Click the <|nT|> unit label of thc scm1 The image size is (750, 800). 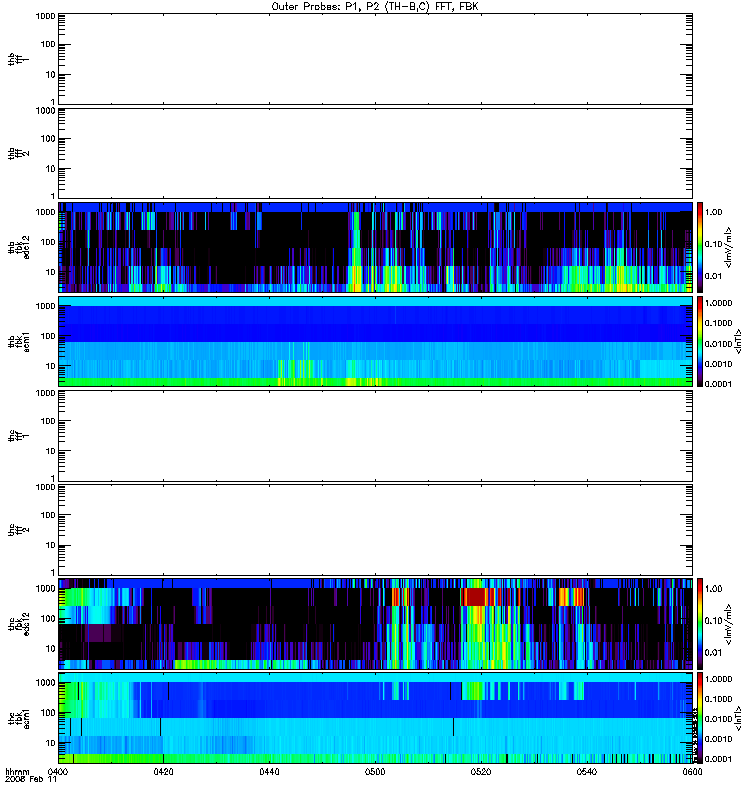[x=738, y=718]
